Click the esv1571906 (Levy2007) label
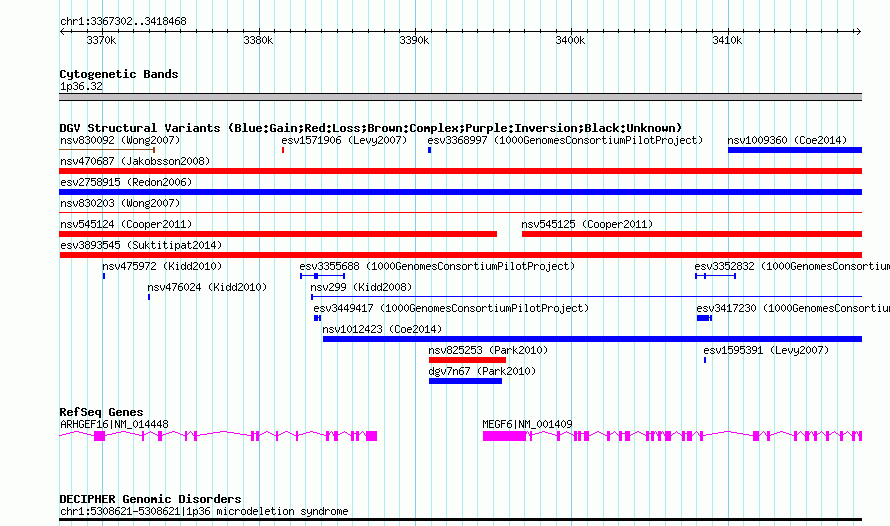The height and width of the screenshot is (526, 890). coord(344,140)
